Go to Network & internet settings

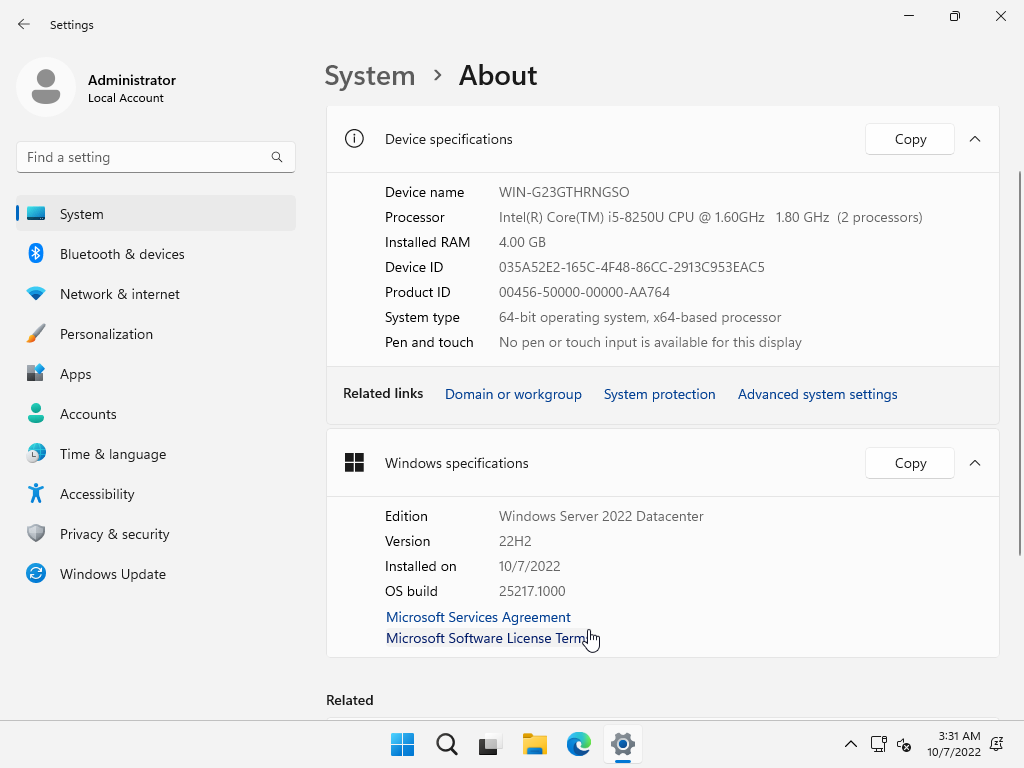tap(156, 294)
